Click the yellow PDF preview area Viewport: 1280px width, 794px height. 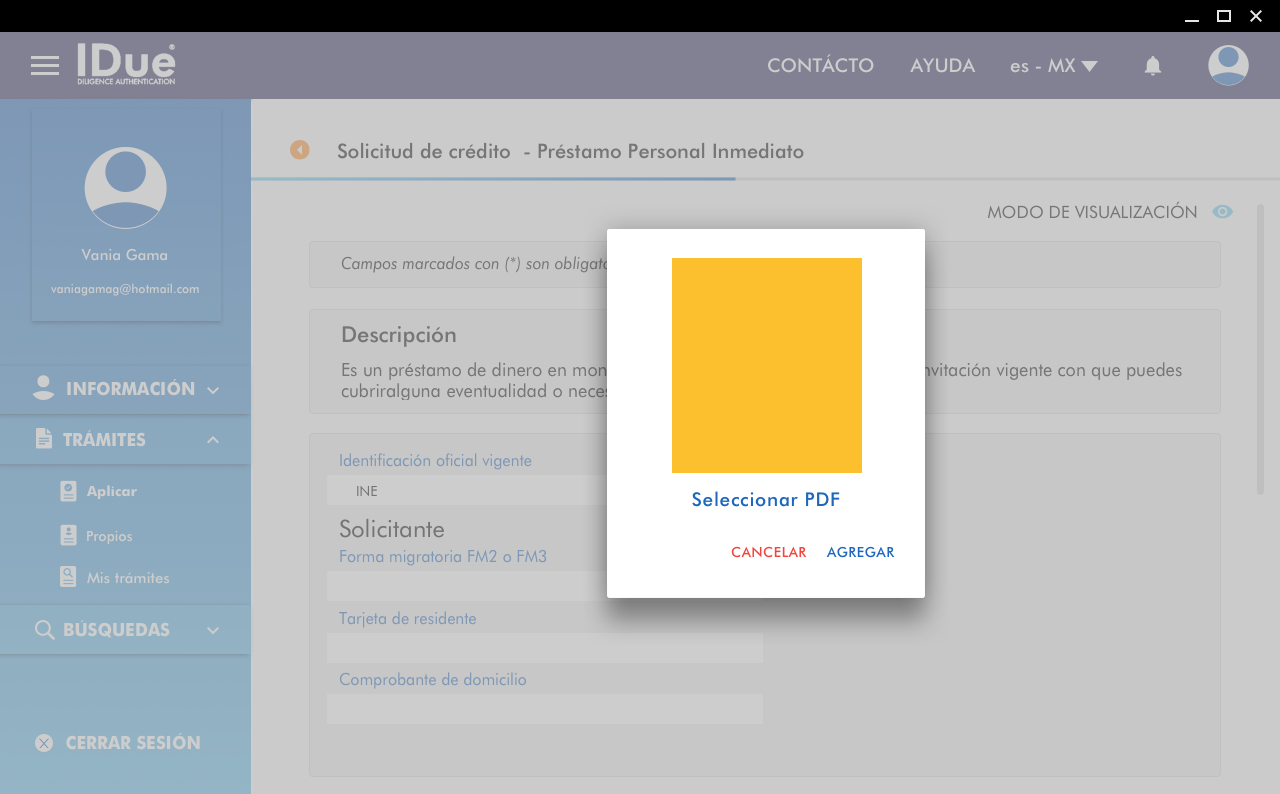click(x=766, y=365)
